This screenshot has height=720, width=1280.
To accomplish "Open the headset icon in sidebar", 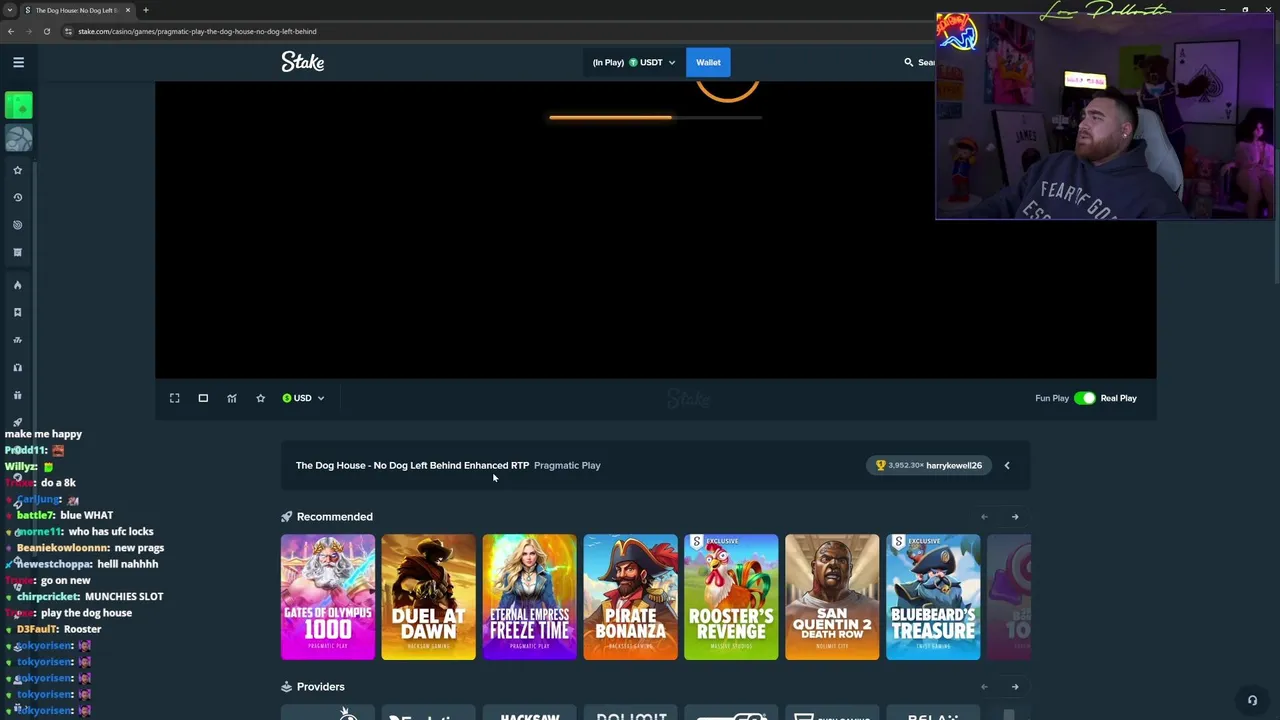I will click(17, 367).
